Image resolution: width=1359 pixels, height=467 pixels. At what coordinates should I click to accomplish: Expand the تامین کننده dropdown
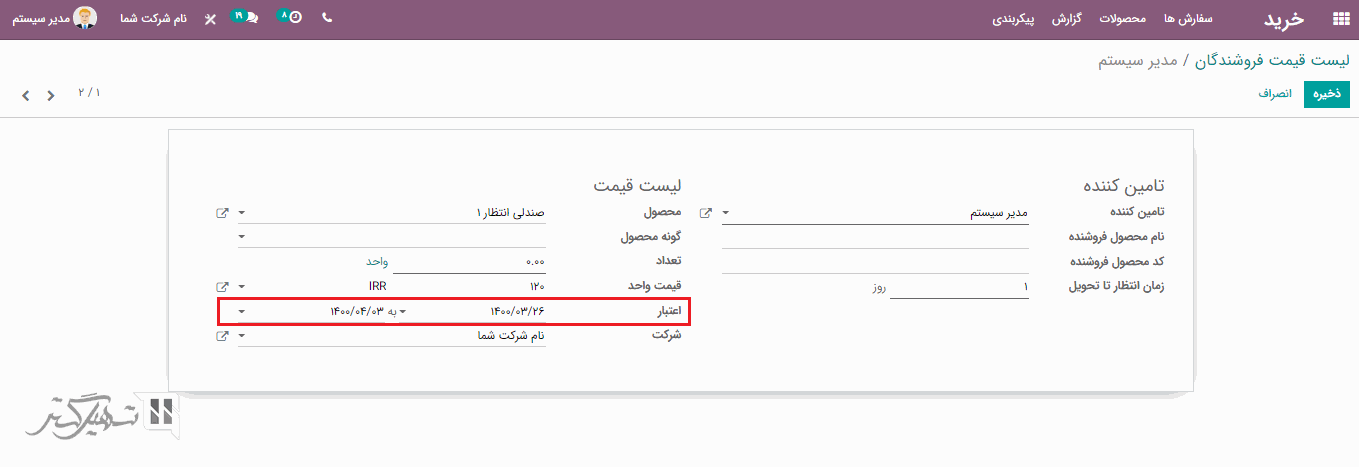point(726,213)
